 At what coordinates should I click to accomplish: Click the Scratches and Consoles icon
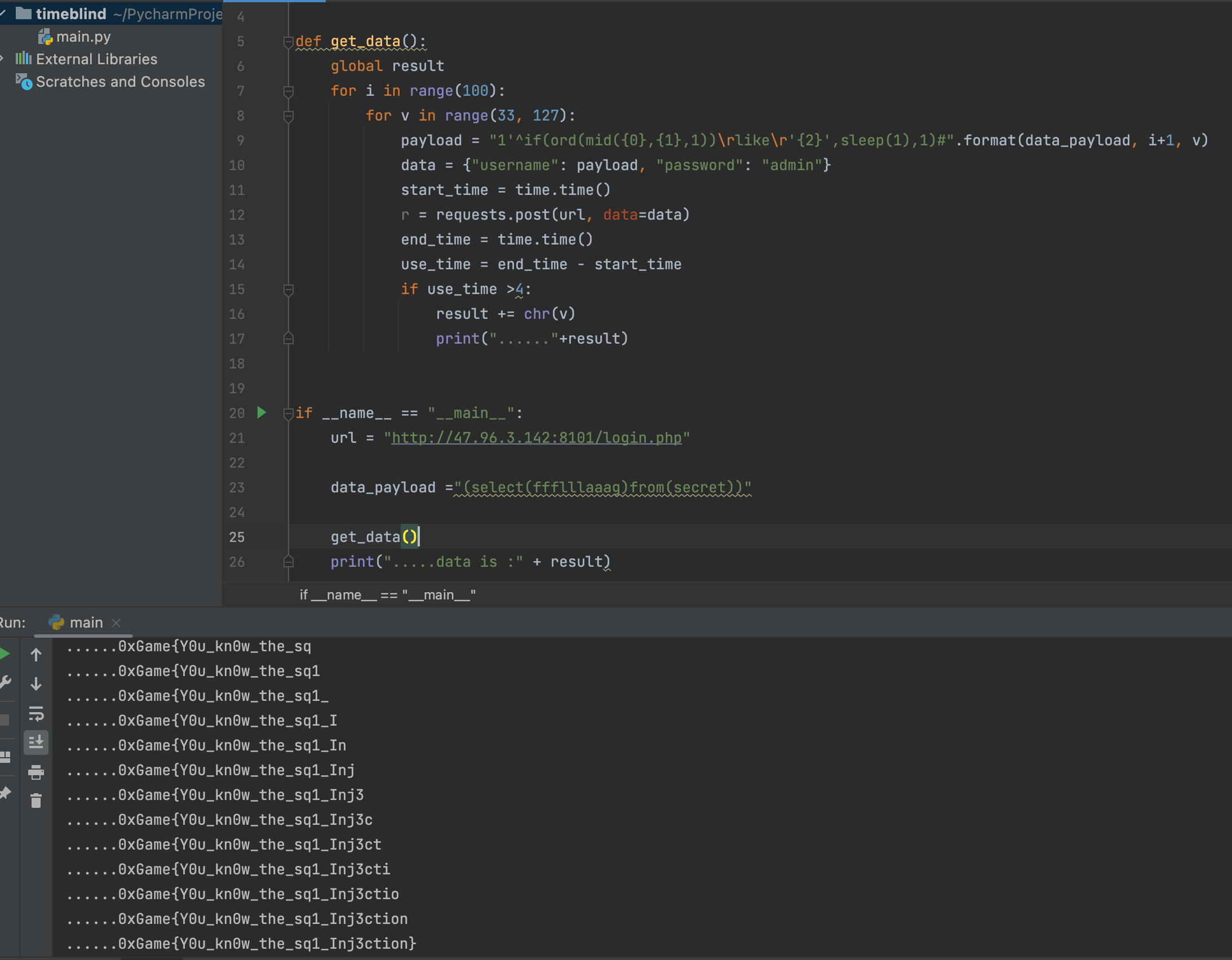(24, 82)
